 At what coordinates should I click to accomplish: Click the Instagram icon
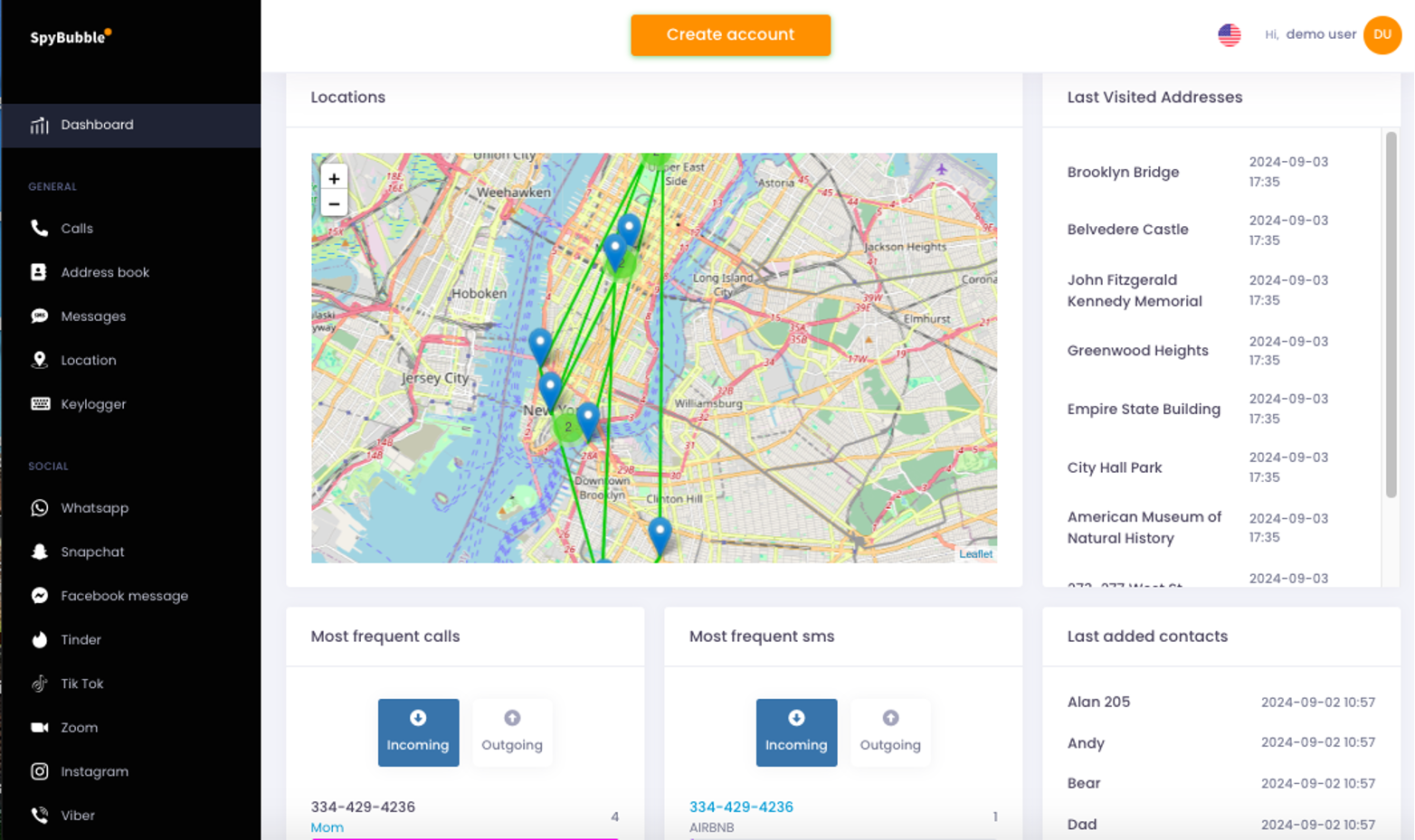(x=39, y=771)
